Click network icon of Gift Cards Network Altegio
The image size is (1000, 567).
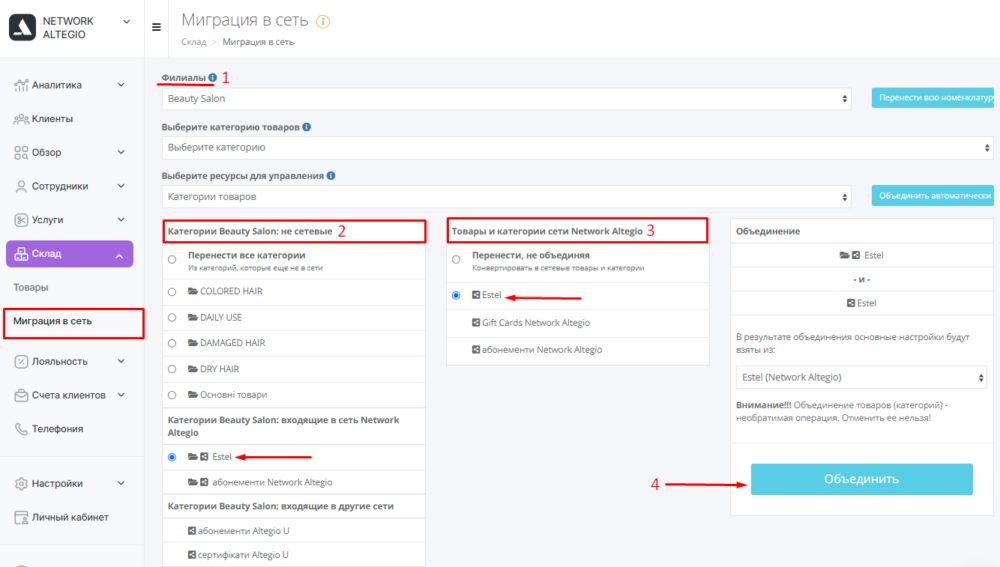476,323
